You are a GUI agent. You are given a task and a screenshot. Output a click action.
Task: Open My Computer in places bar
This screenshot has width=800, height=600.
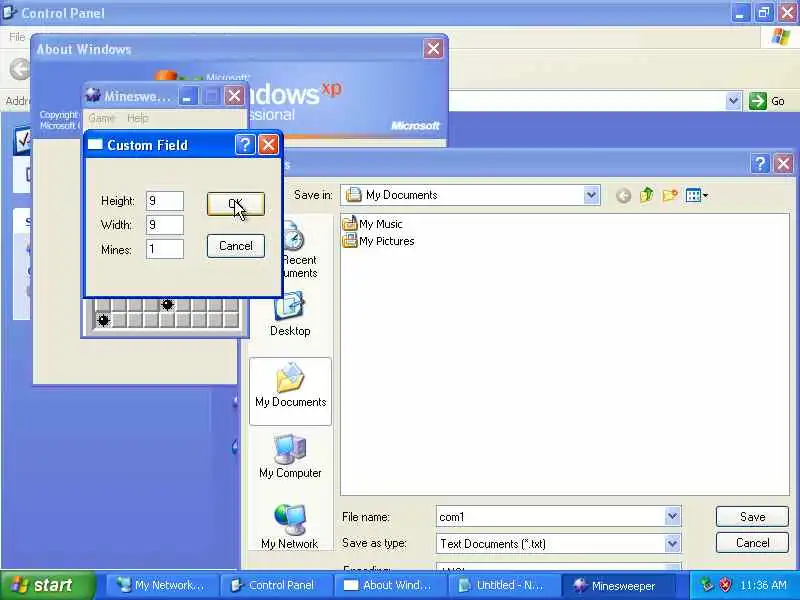(x=290, y=456)
